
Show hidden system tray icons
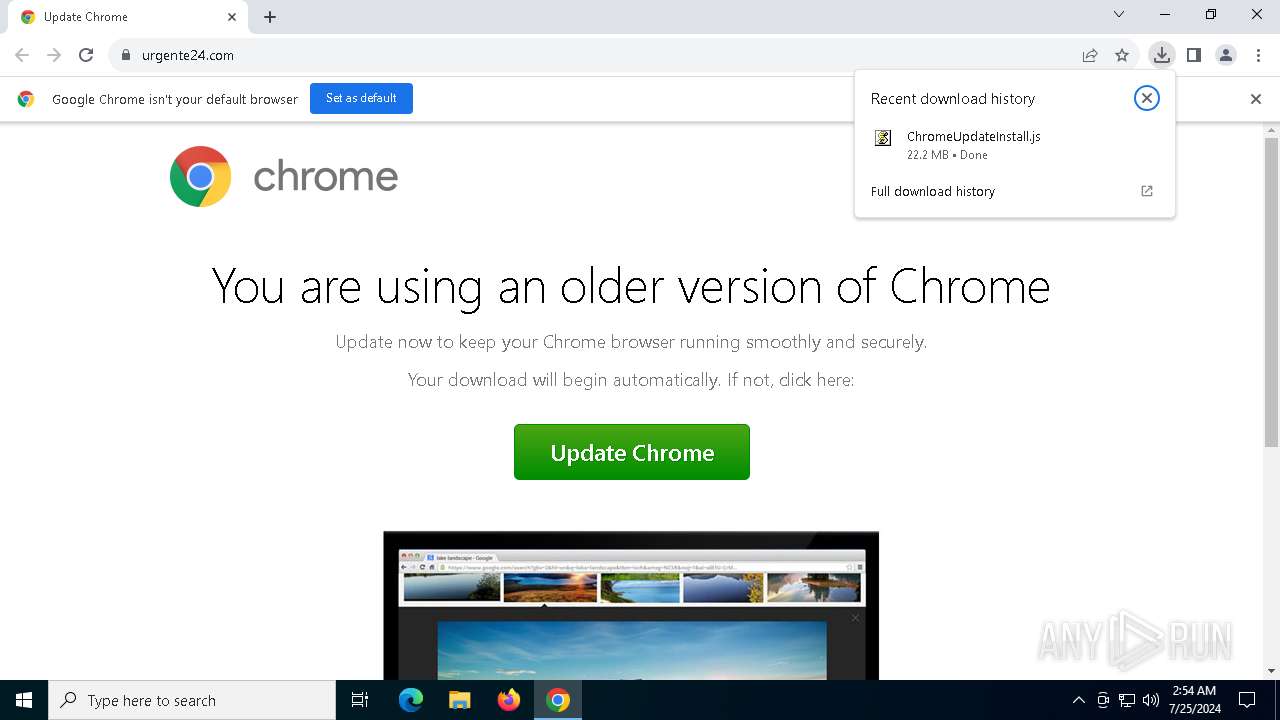tap(1078, 700)
